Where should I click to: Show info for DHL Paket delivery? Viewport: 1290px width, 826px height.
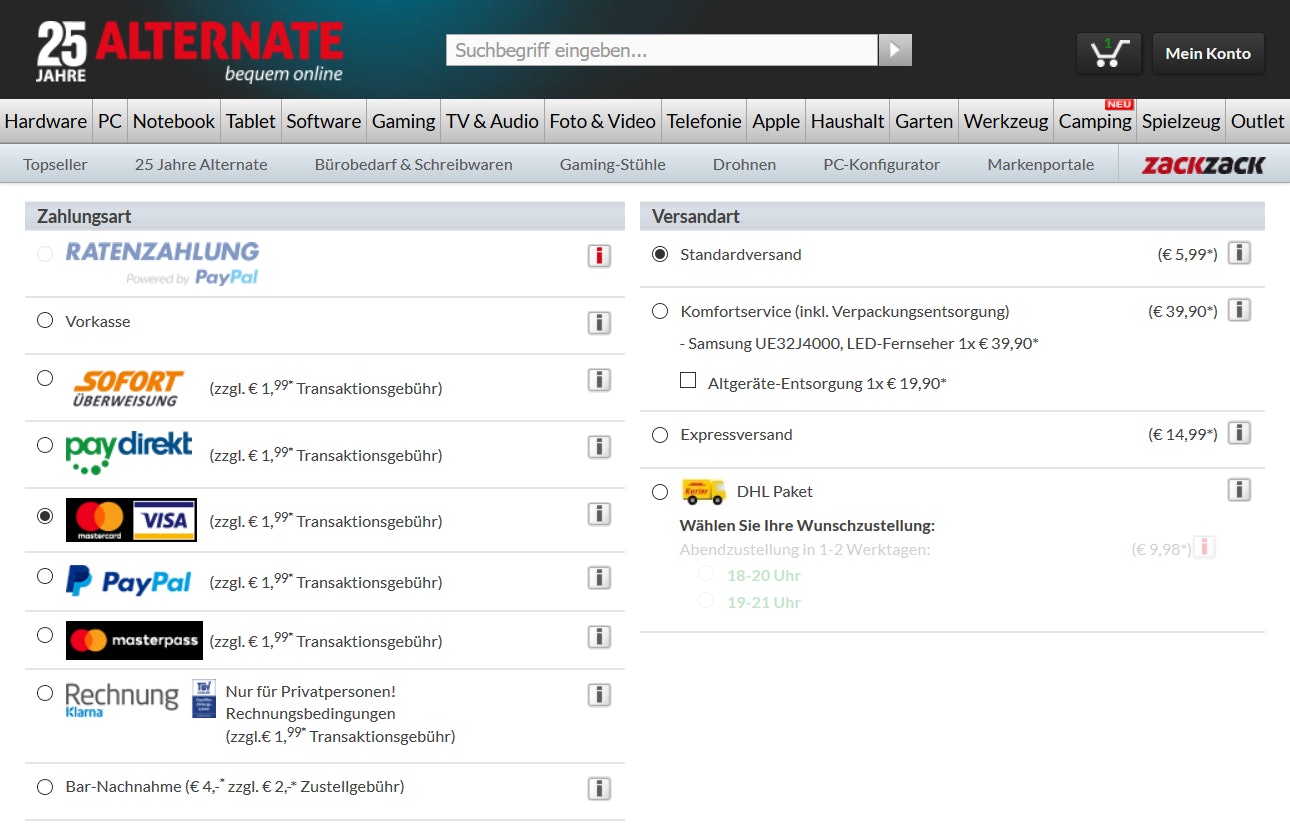point(1239,490)
